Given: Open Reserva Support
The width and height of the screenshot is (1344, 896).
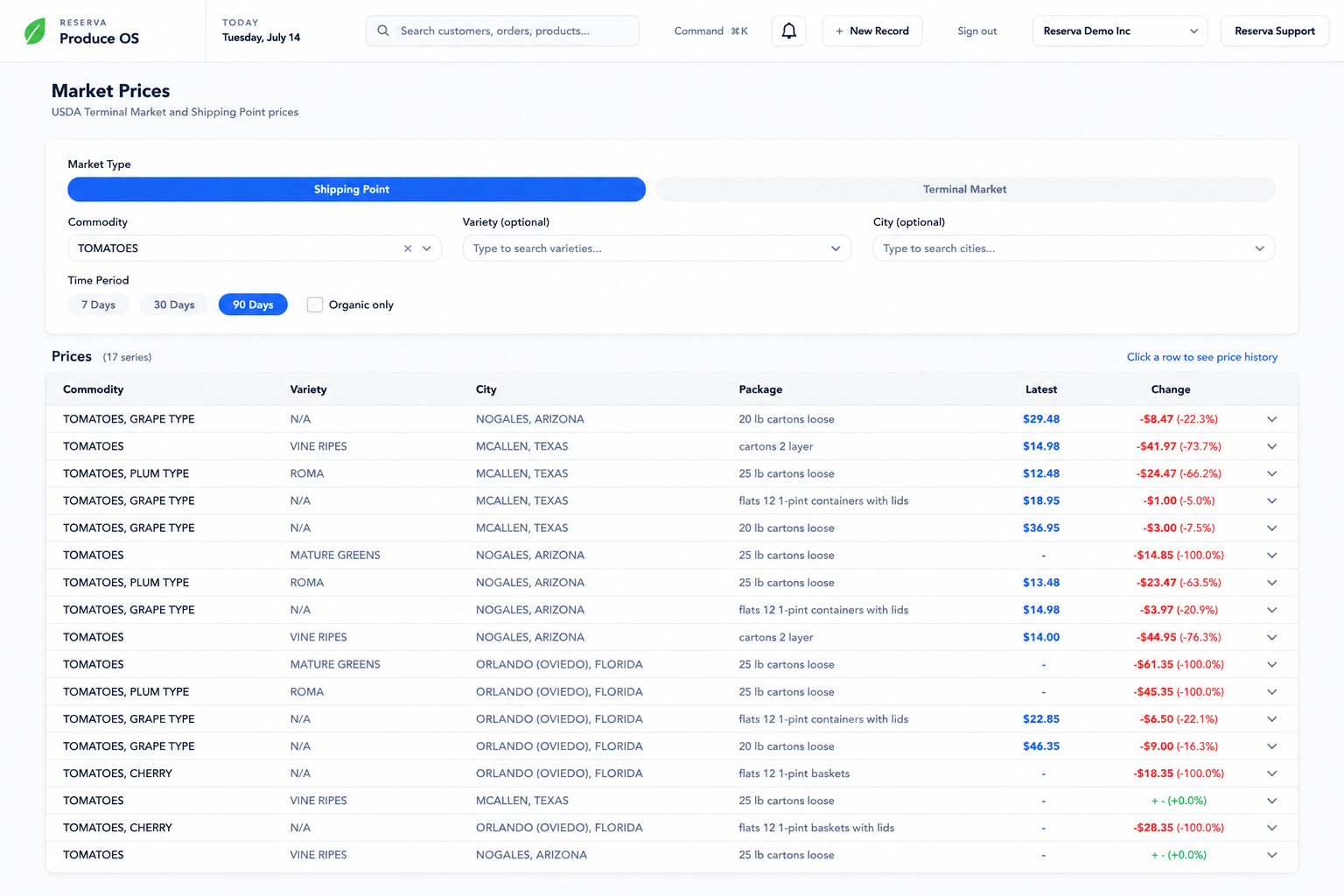Looking at the screenshot, I should coord(1274,31).
